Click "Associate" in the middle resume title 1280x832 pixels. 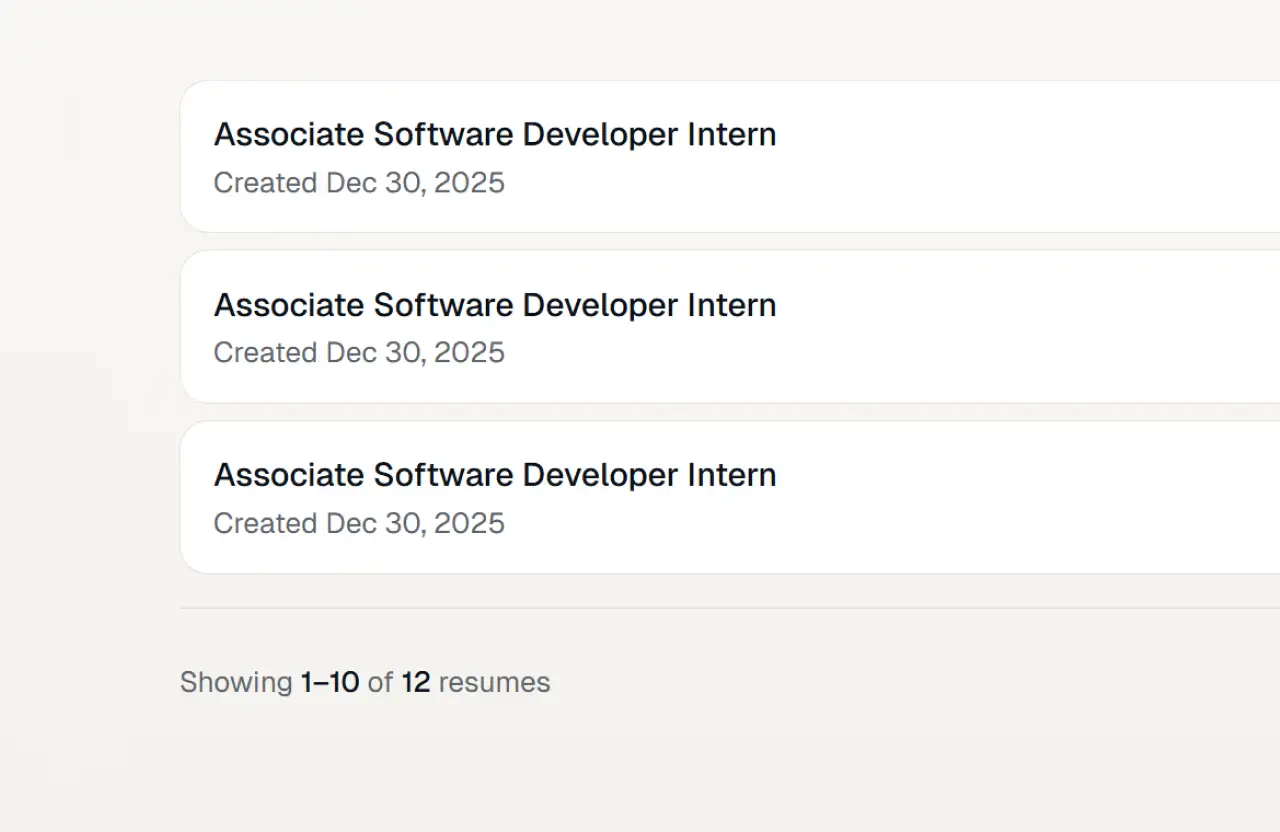point(289,305)
